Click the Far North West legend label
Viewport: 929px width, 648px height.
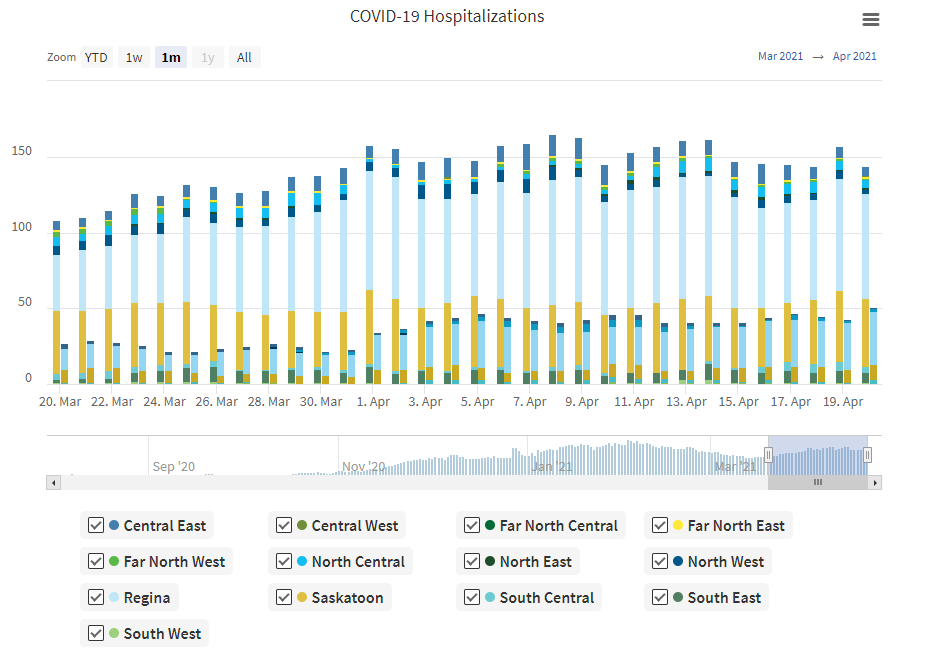click(x=174, y=562)
